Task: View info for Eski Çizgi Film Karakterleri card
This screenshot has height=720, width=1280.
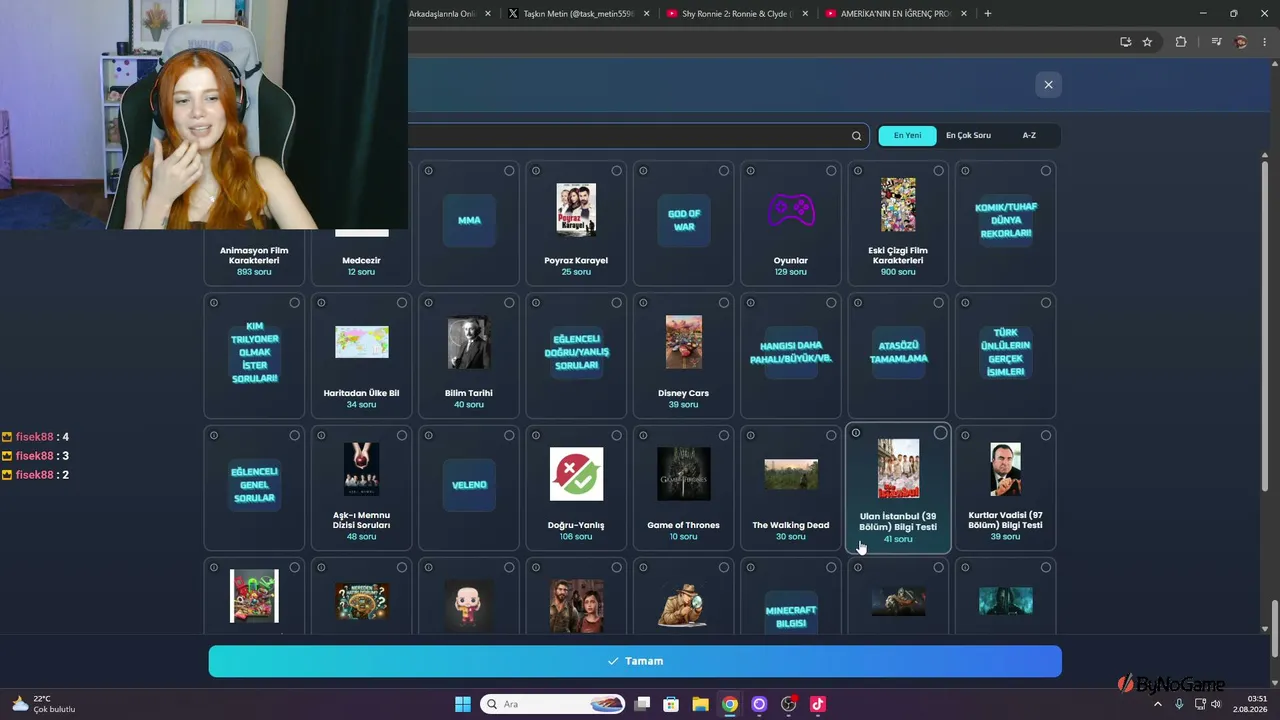Action: (x=857, y=171)
